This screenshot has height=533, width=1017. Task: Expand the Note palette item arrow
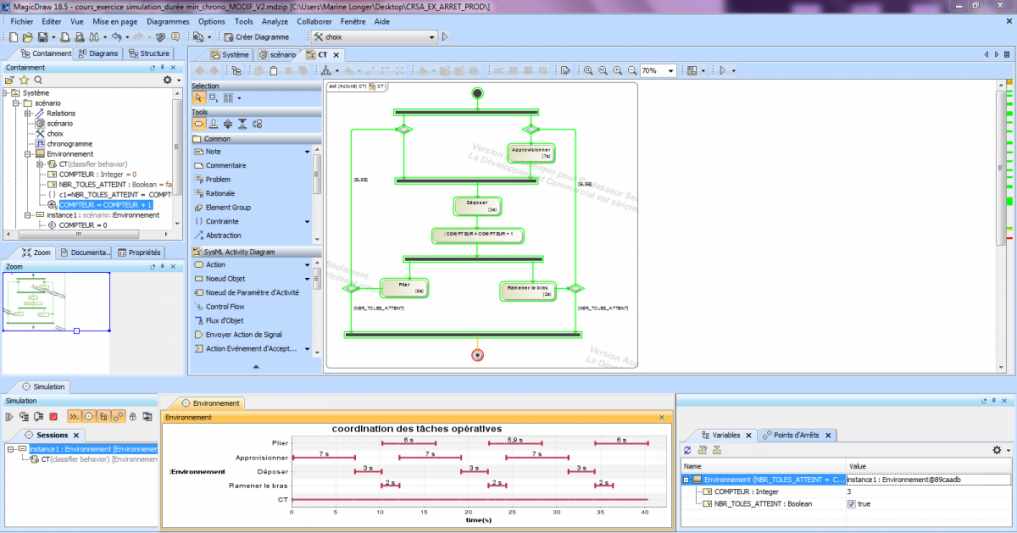307,152
